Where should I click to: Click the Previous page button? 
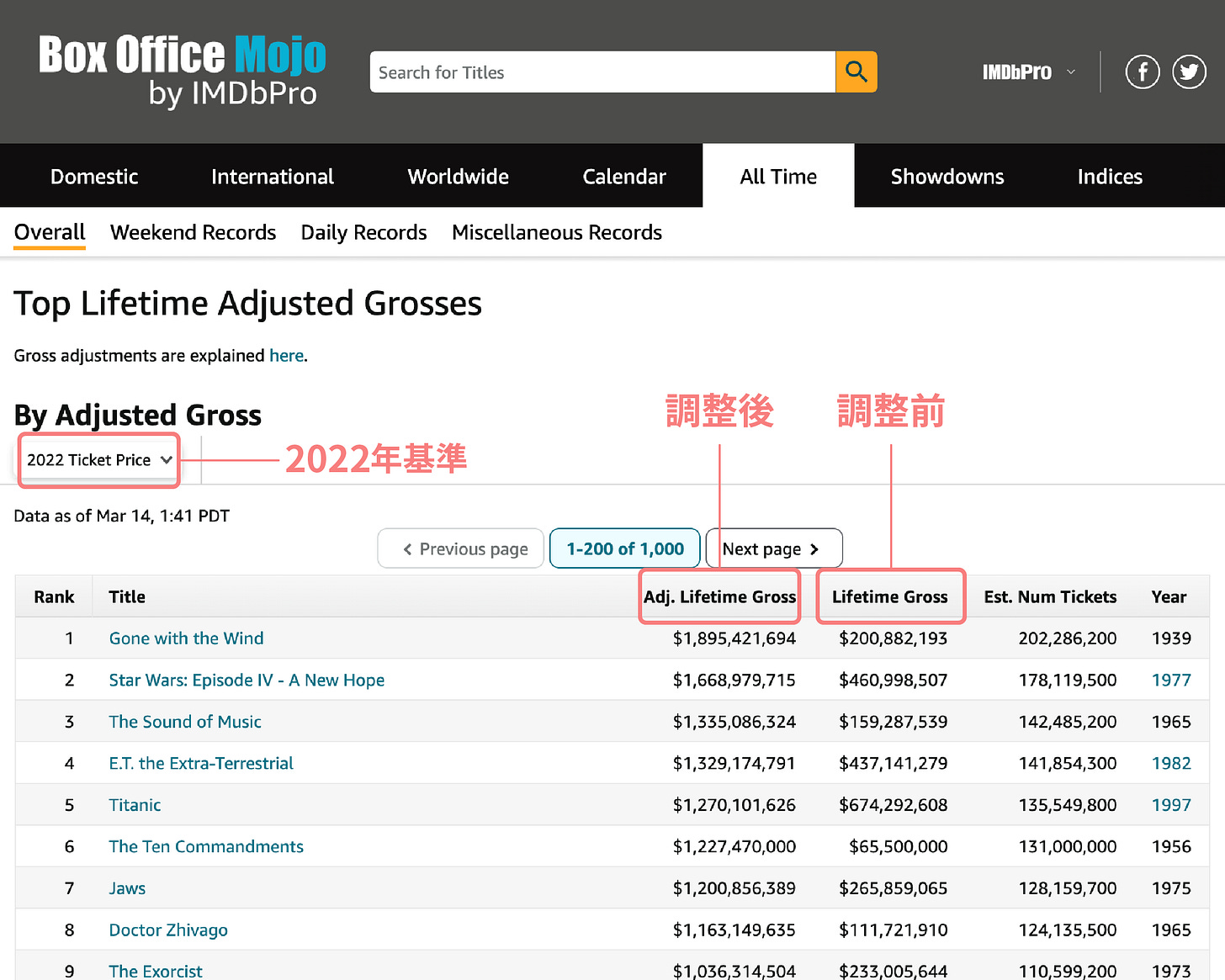461,548
